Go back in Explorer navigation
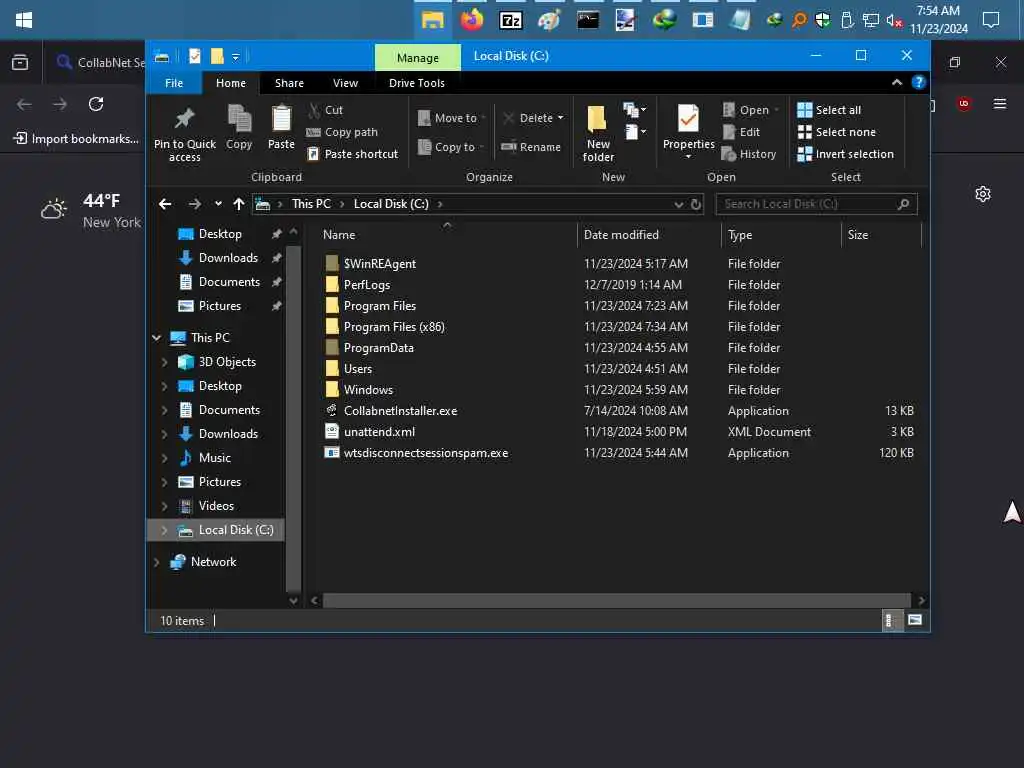 (165, 204)
